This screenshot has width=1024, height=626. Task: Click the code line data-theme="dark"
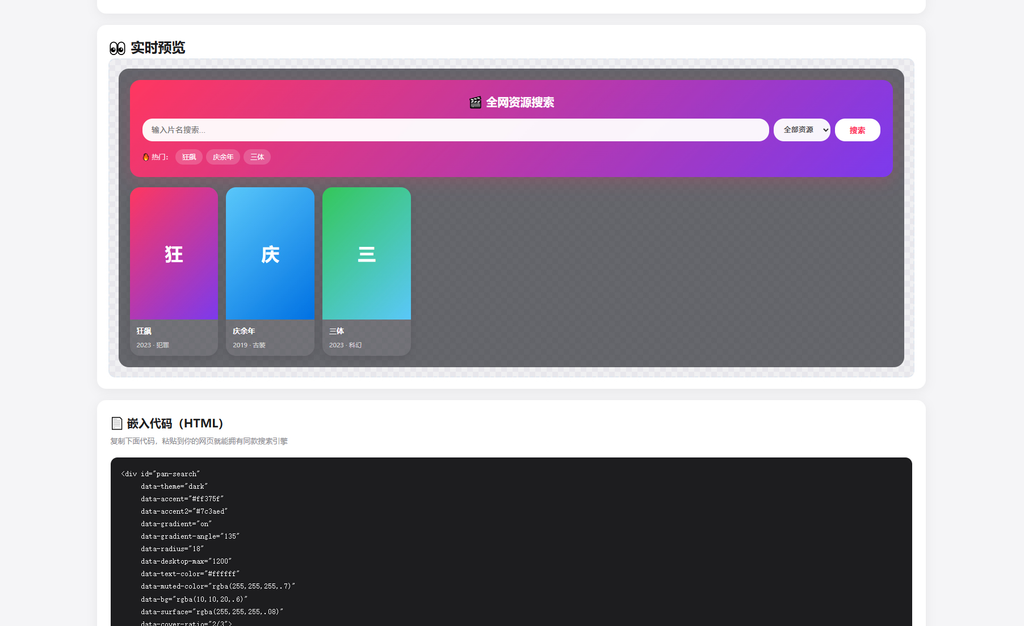tap(174, 486)
